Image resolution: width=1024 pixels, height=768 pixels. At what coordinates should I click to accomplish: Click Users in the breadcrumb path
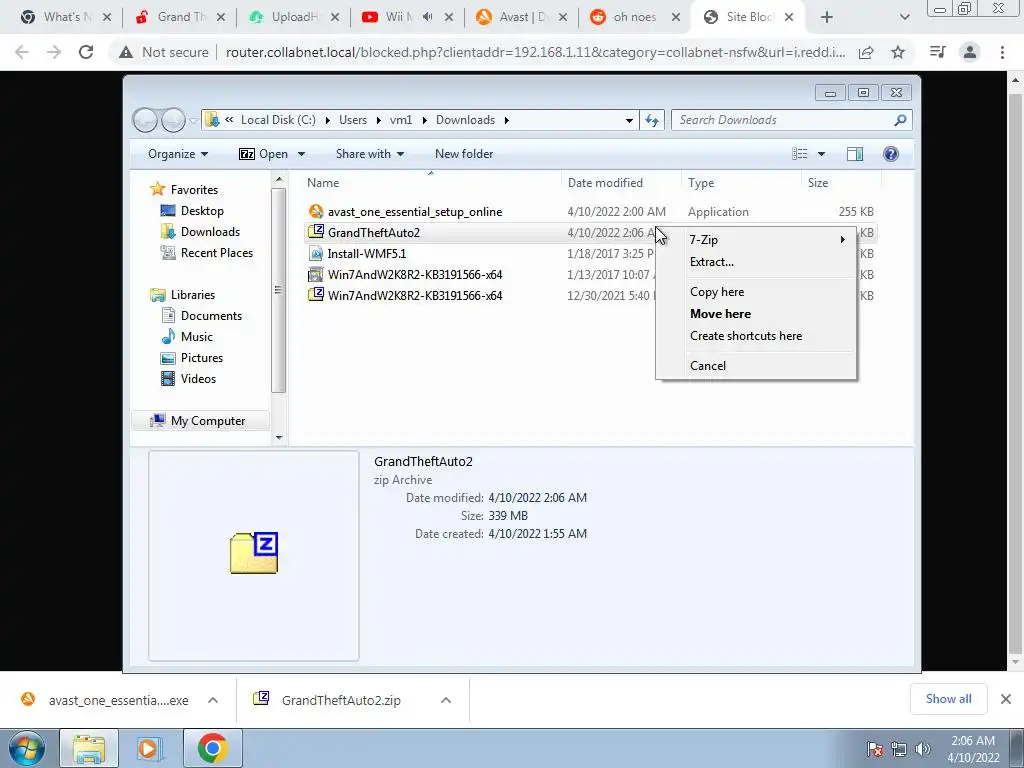tap(353, 120)
